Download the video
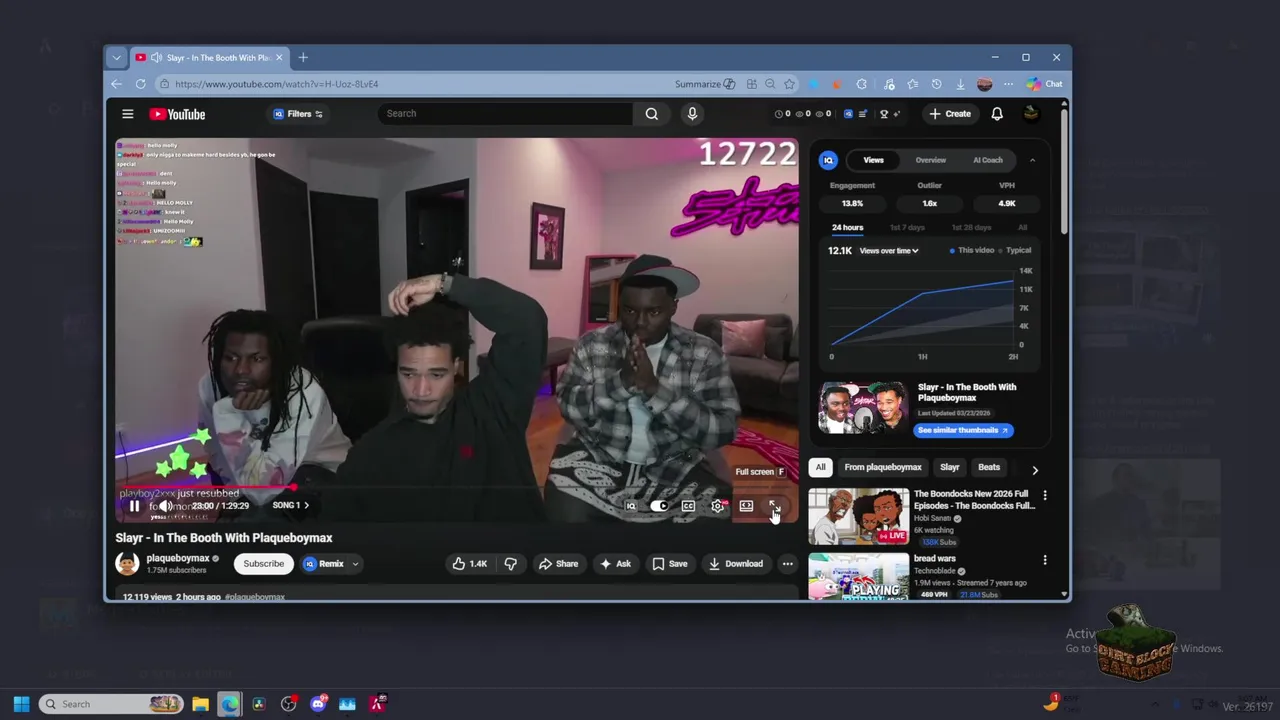The height and width of the screenshot is (720, 1280). click(735, 564)
